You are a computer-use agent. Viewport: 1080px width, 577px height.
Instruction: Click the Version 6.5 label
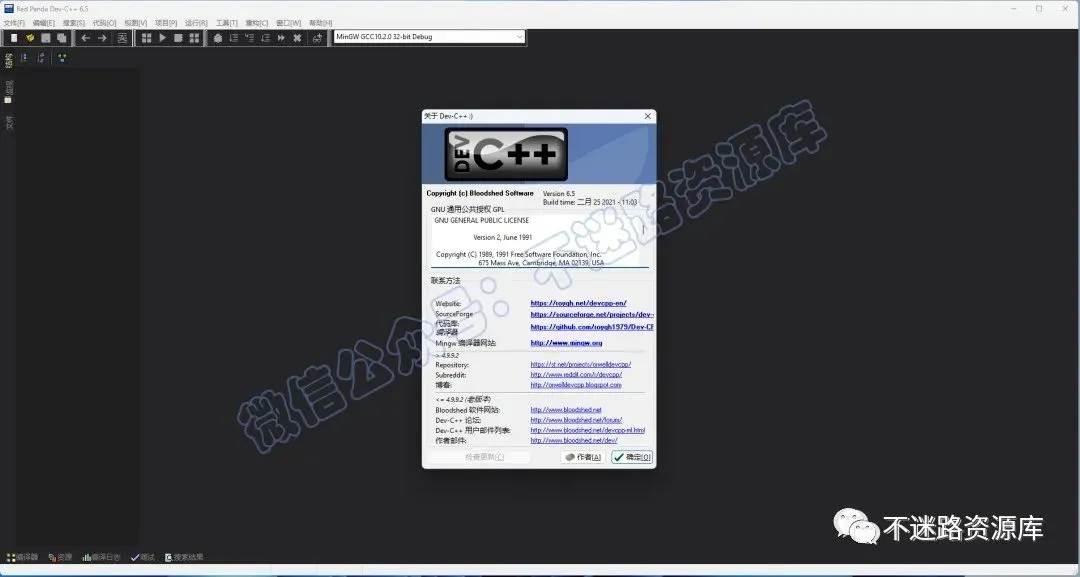coord(559,193)
